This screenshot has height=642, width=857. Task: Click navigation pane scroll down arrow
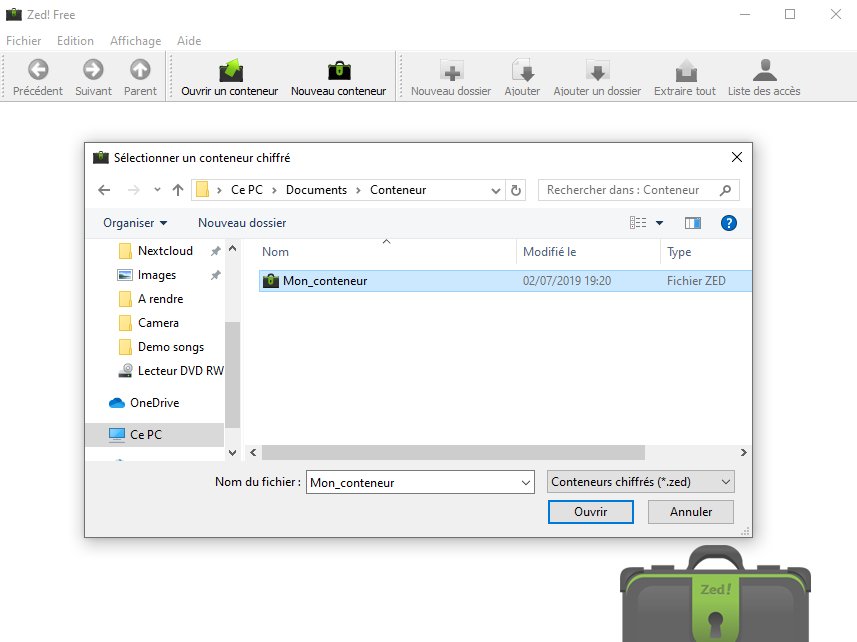click(x=232, y=453)
